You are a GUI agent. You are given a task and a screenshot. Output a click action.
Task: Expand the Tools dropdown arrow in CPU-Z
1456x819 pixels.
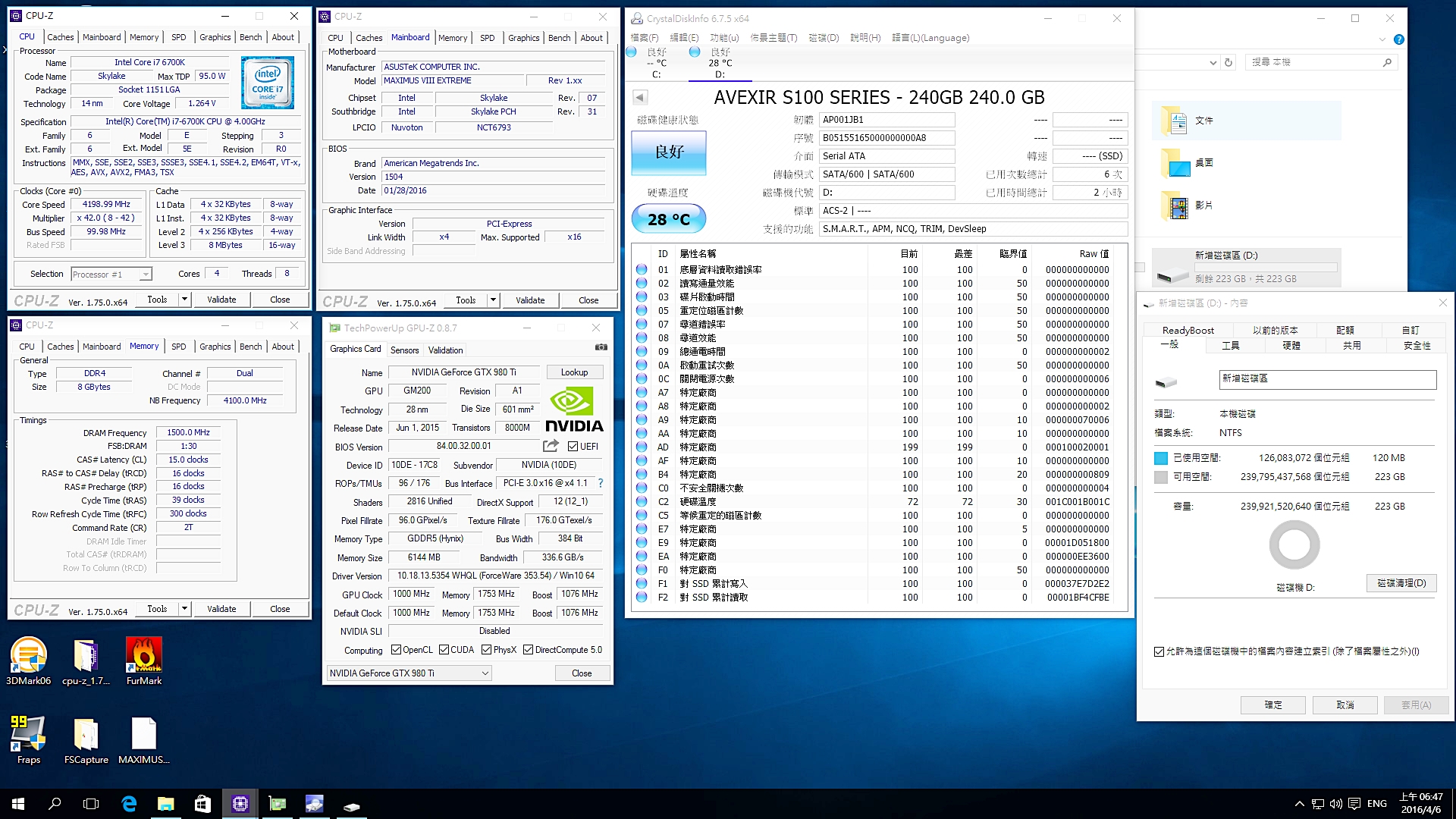pyautogui.click(x=184, y=299)
